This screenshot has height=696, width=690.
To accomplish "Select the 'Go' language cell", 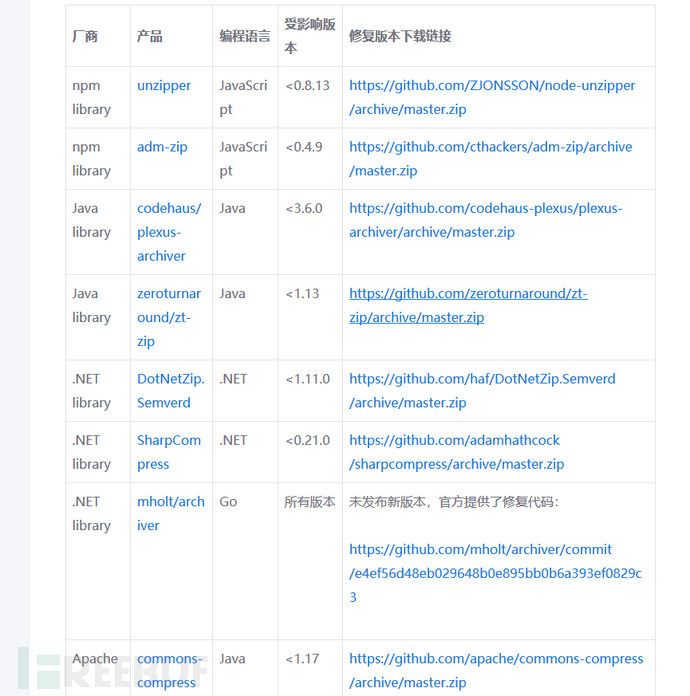I will pyautogui.click(x=228, y=502).
